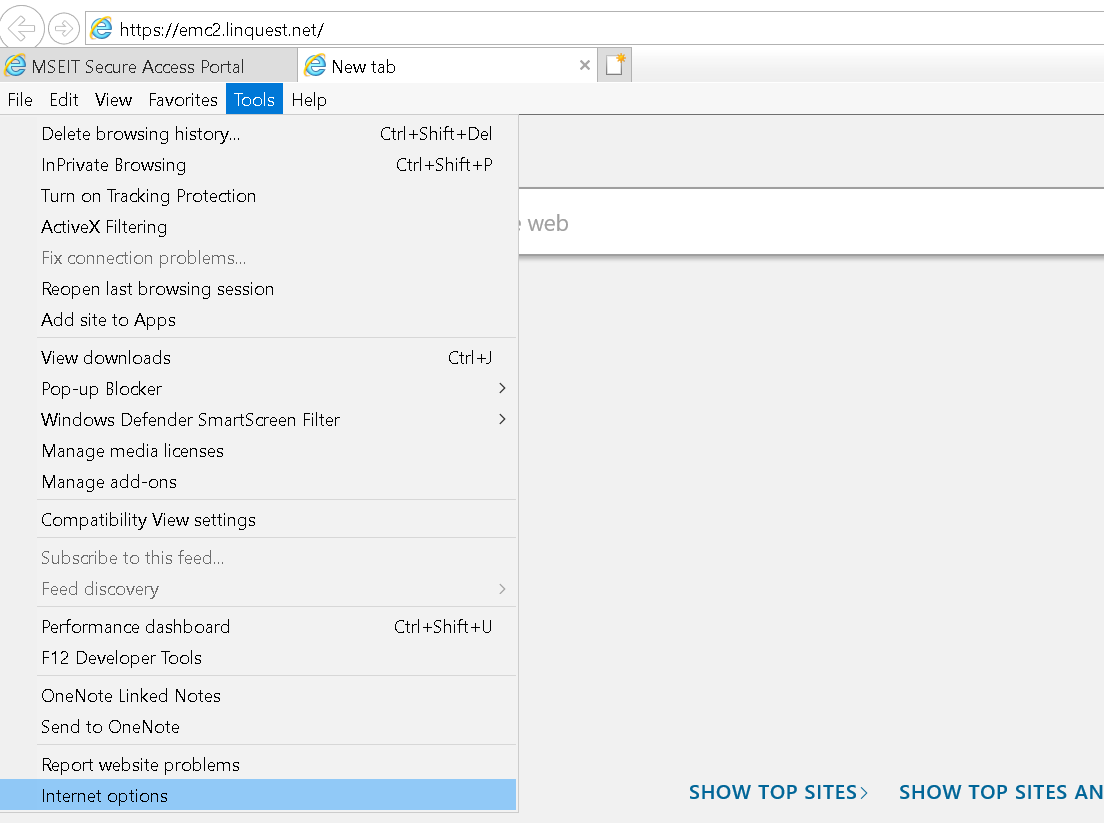The height and width of the screenshot is (823, 1104).
Task: Open Performance dashboard
Action: [x=258, y=627]
